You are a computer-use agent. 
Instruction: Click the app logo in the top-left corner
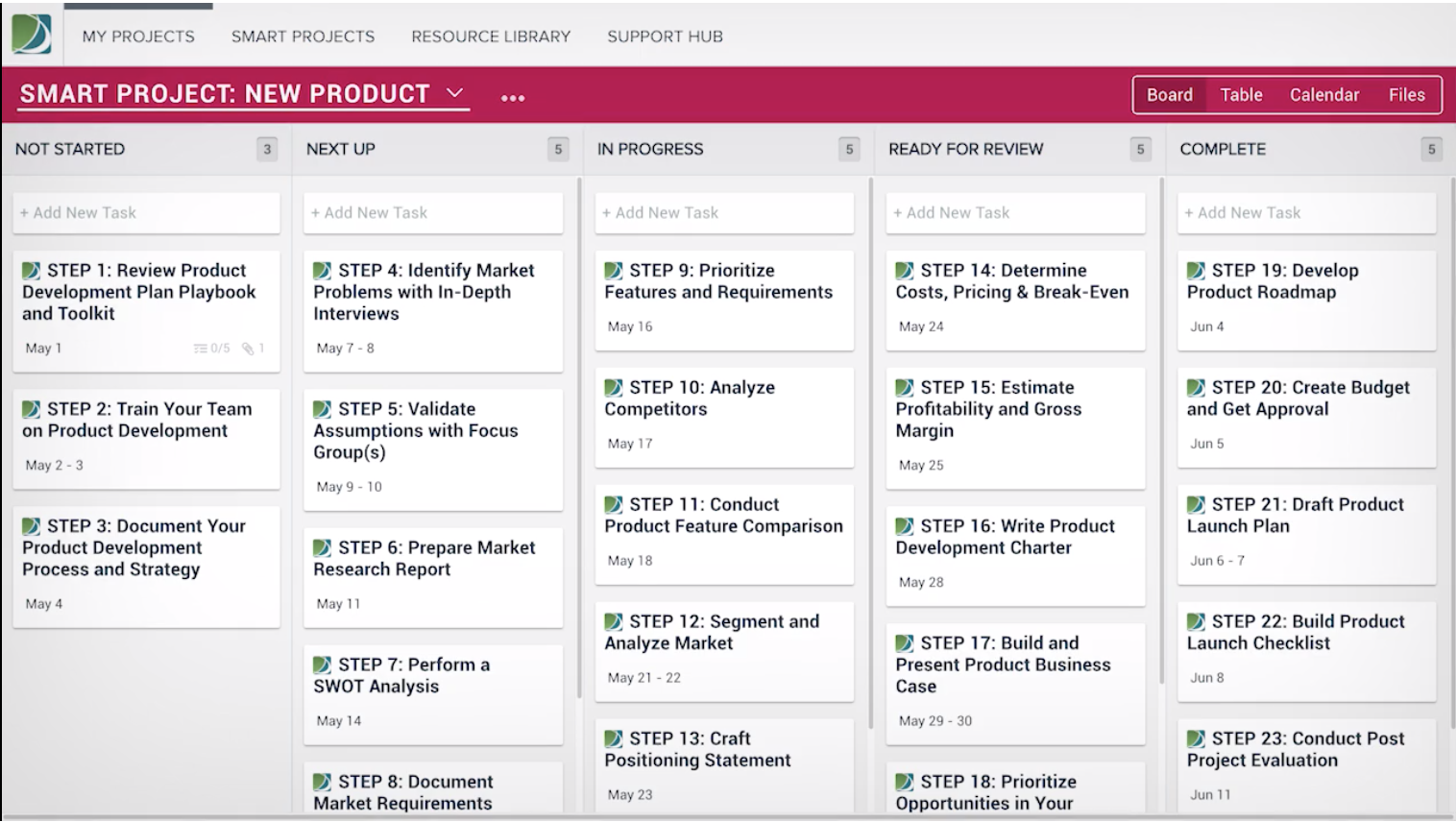[32, 34]
